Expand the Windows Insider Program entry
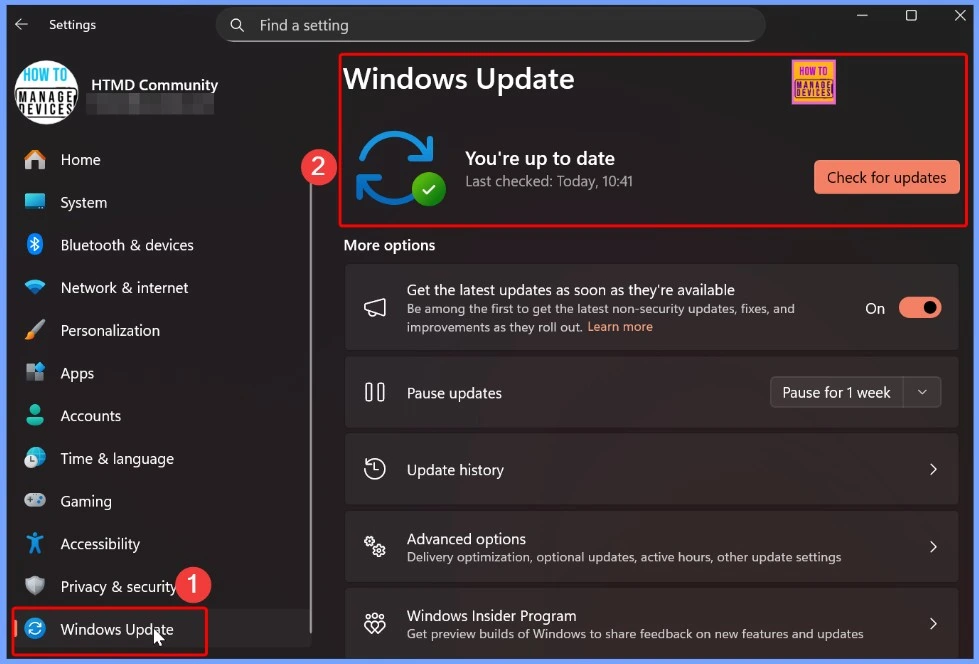This screenshot has width=979, height=664. coord(933,623)
